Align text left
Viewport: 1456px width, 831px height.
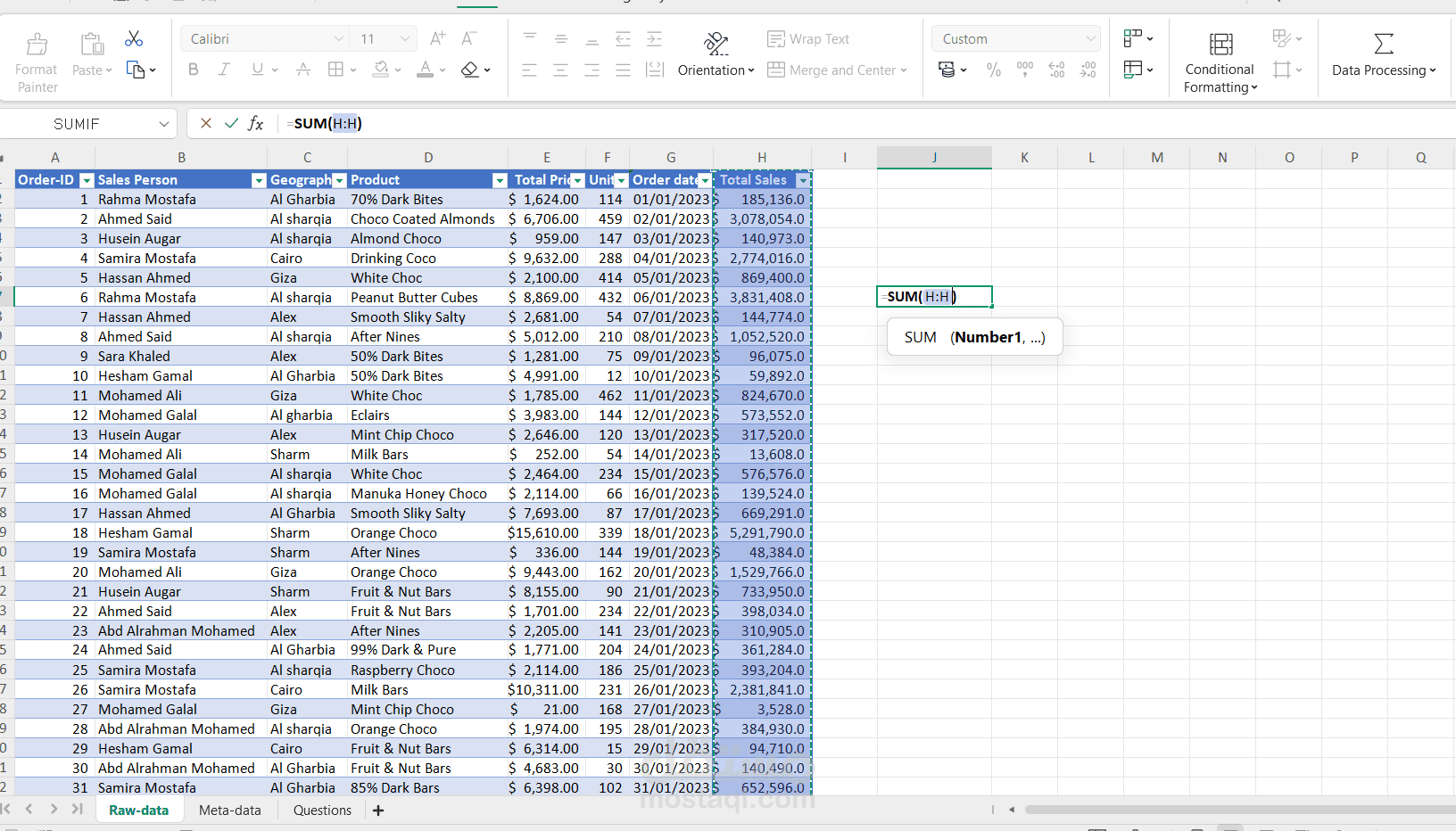point(529,70)
